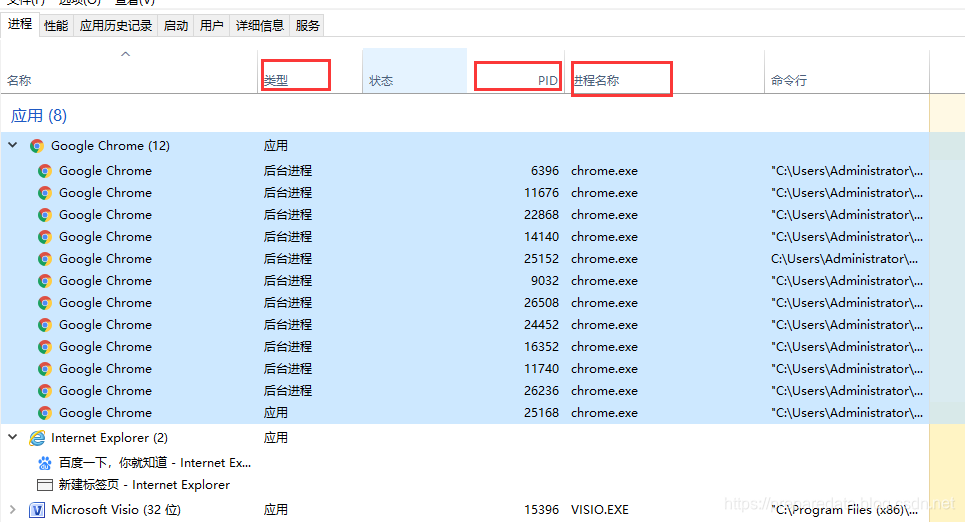Click the Internet Explorer group icon

[37, 438]
